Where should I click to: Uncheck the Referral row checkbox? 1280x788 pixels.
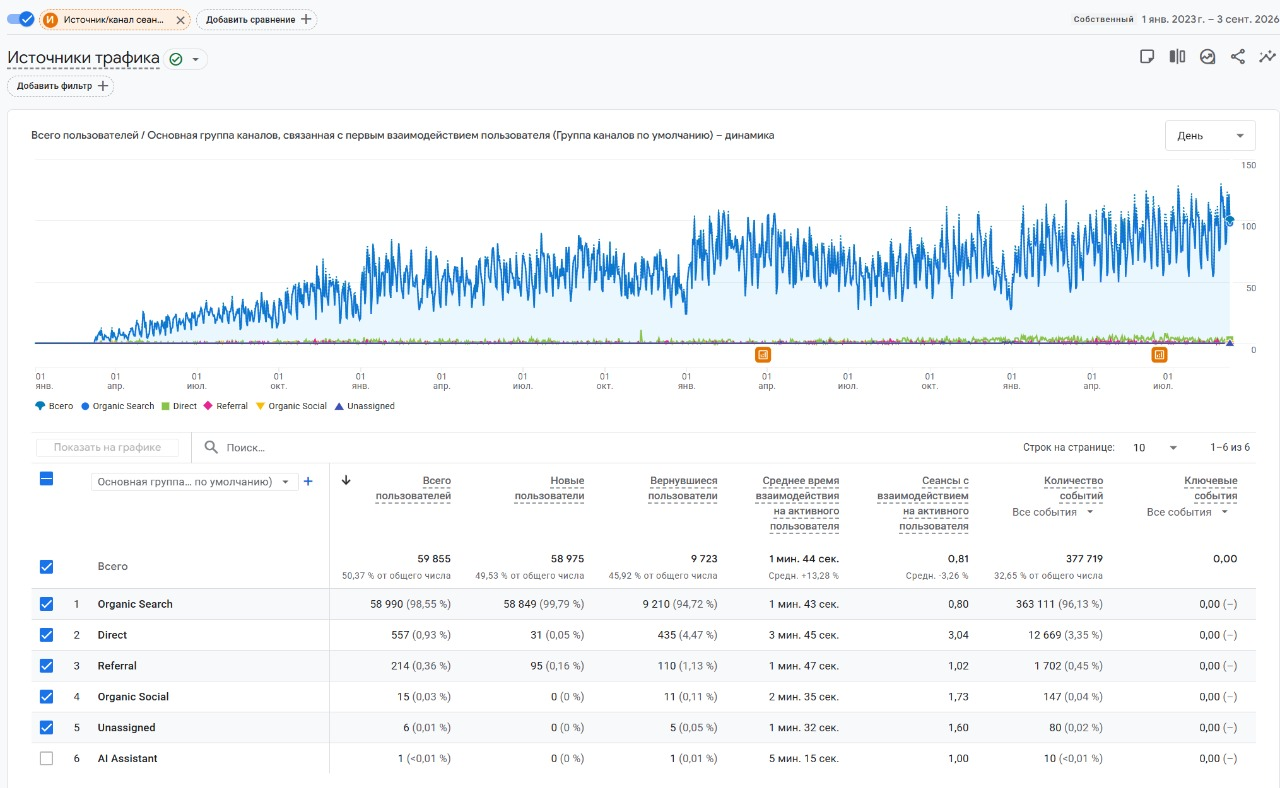coord(46,666)
